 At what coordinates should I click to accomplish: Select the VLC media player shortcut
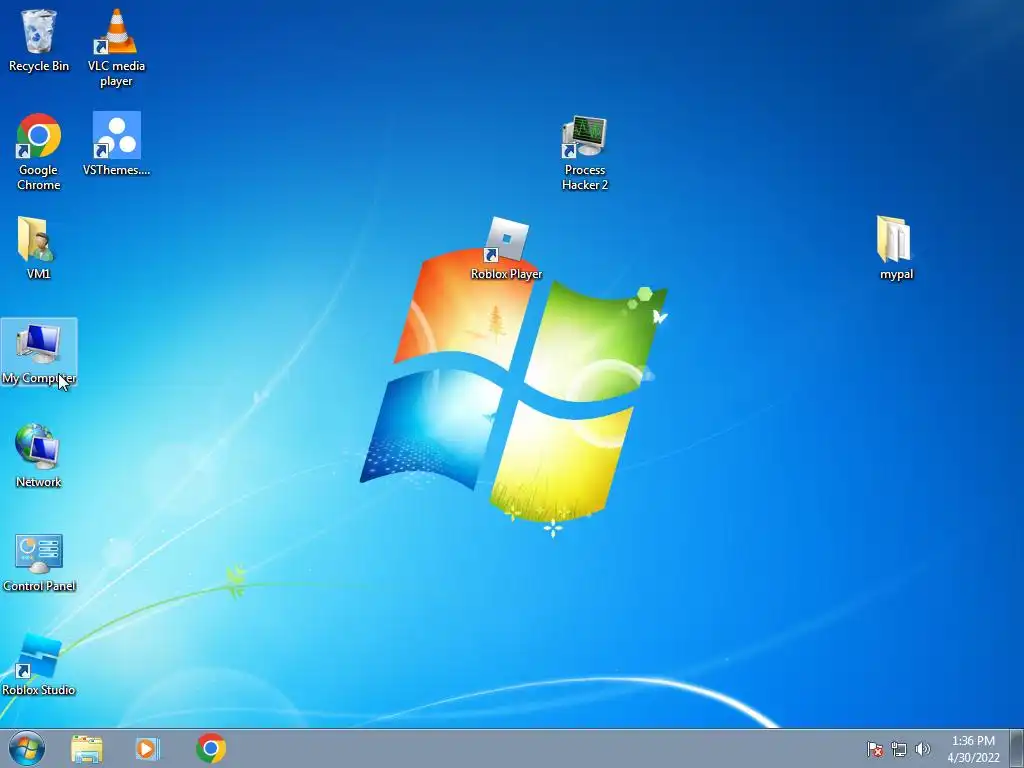pos(116,48)
